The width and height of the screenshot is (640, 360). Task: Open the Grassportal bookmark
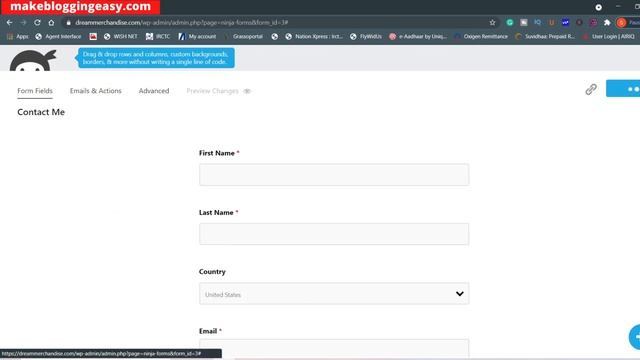click(x=244, y=36)
